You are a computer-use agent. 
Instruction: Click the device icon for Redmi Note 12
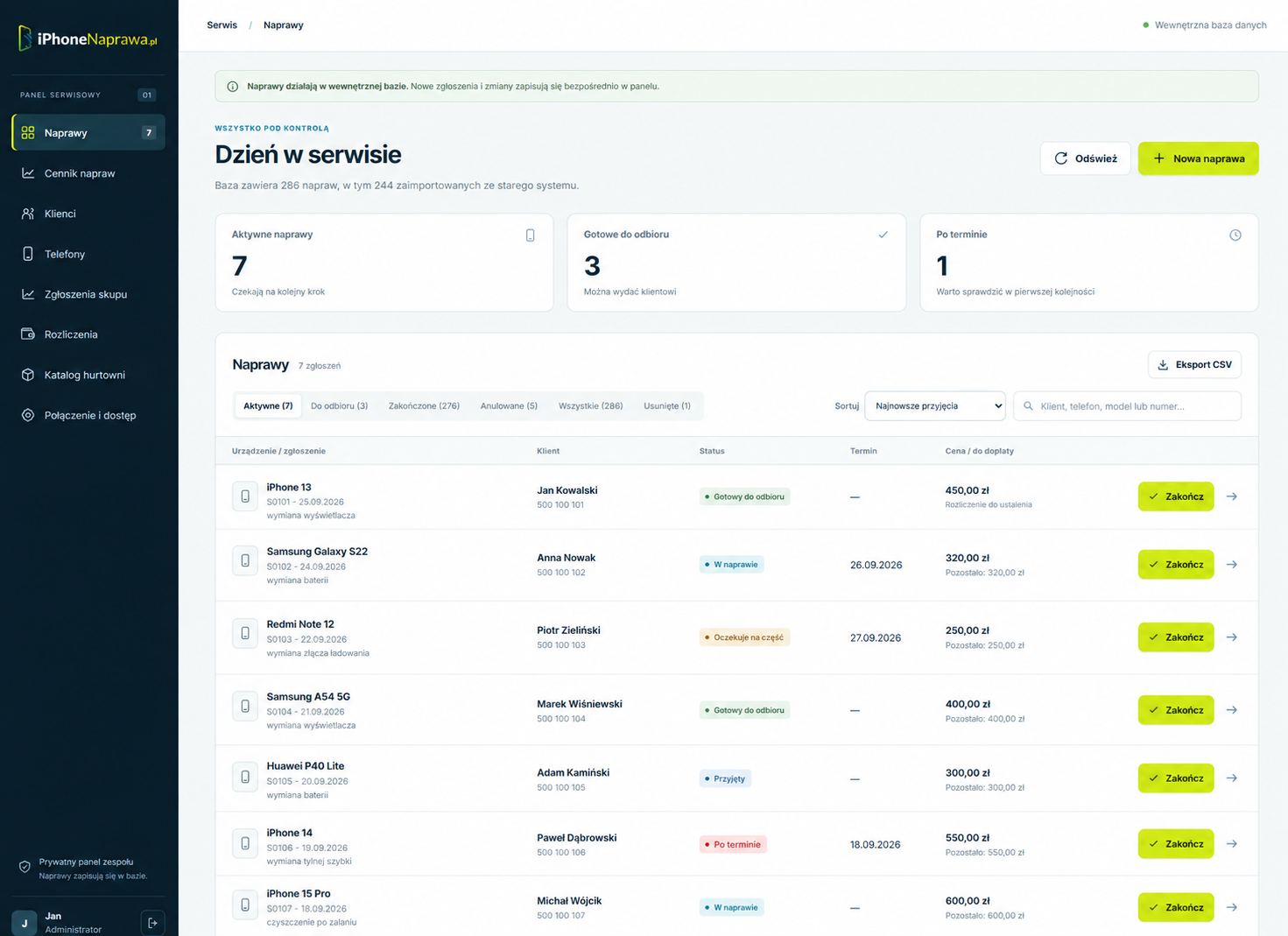(x=245, y=634)
